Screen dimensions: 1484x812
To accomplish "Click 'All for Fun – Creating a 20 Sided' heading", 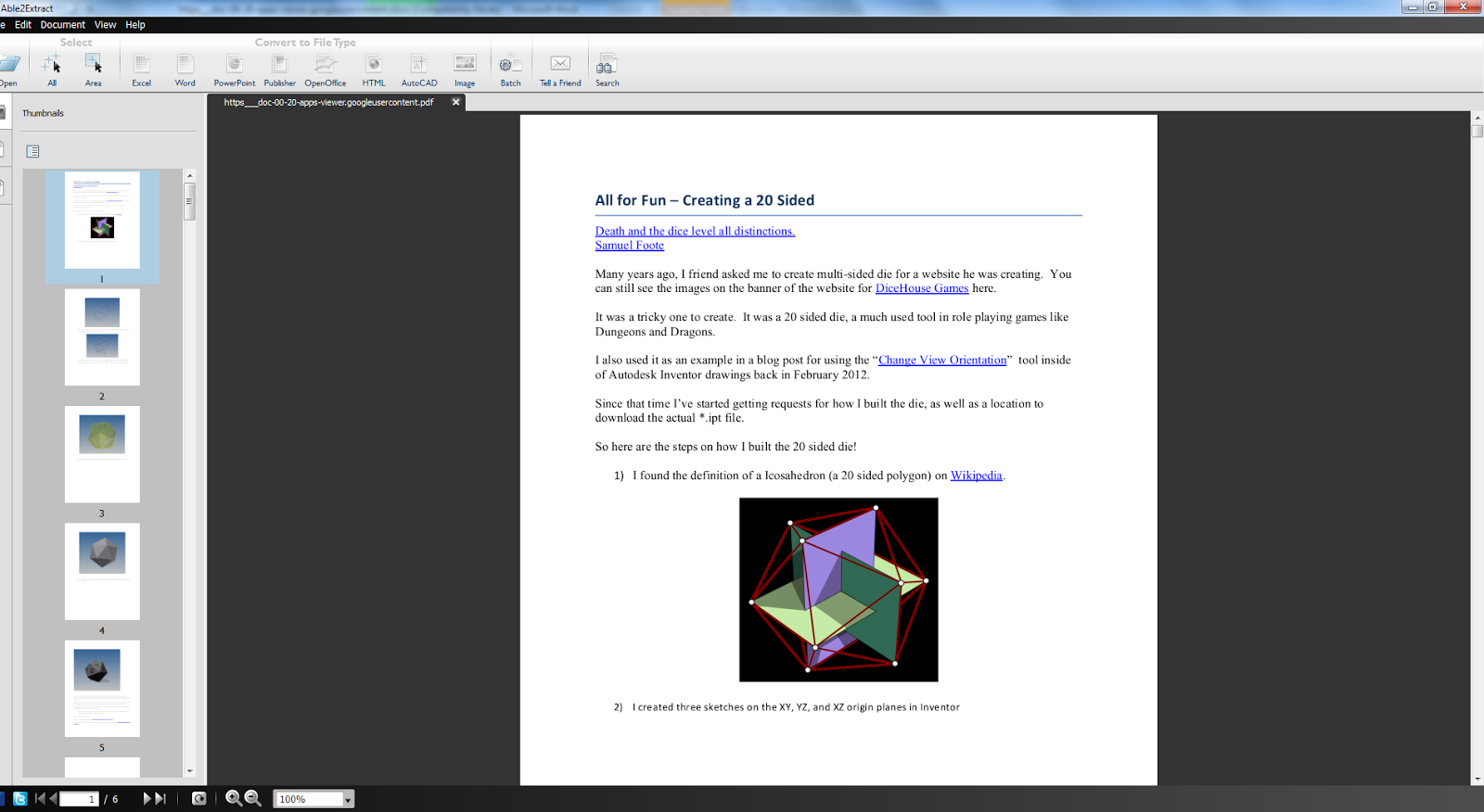I will coord(705,200).
